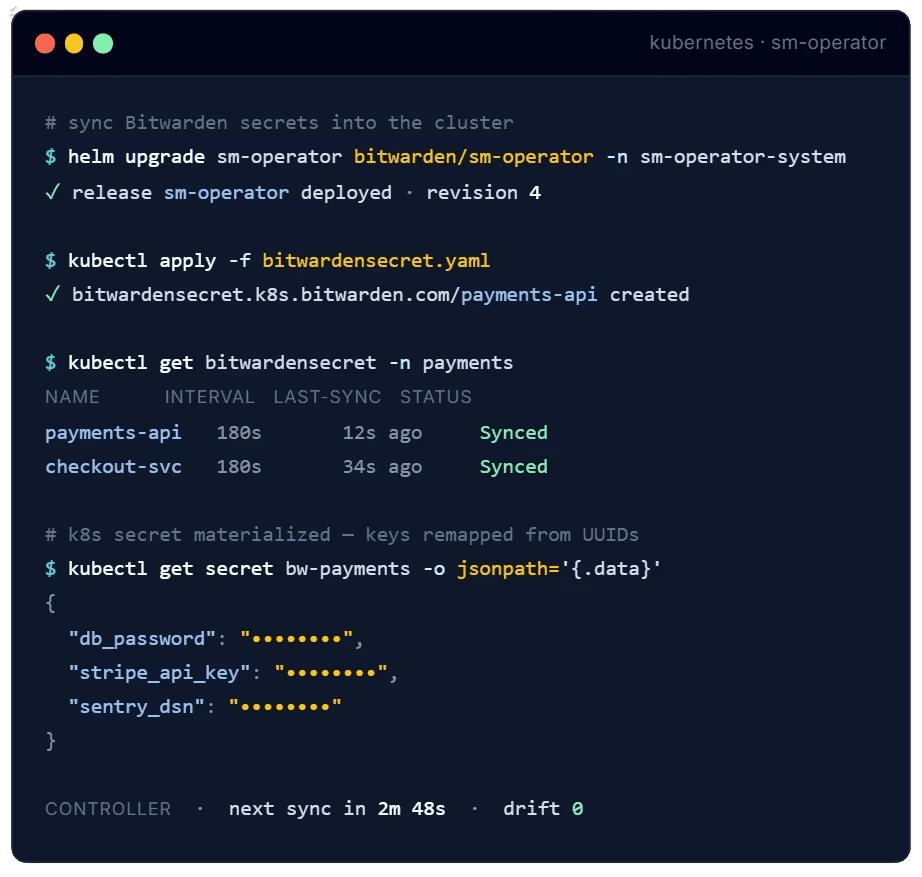This screenshot has height=877, width=922.
Task: Click the yellow 'bitwarden/sm-operator' chart name
Action: pos(473,157)
